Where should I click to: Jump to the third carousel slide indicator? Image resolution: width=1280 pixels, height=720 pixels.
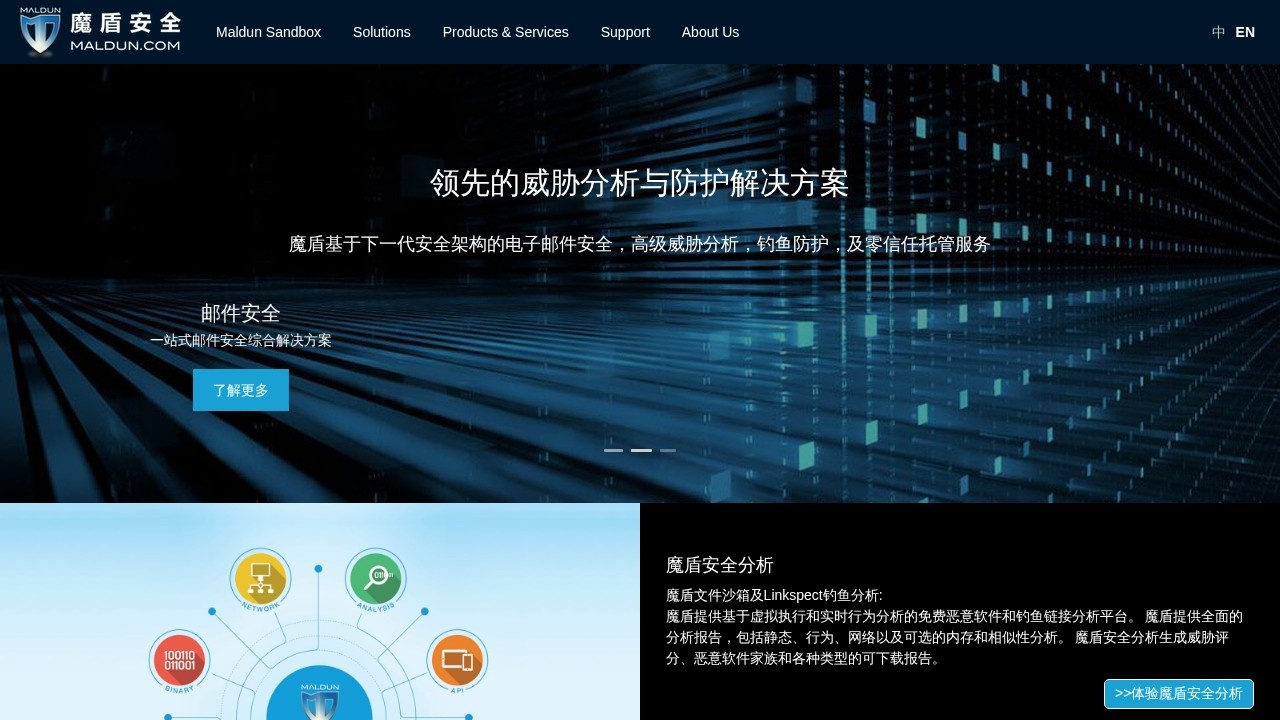coord(668,450)
